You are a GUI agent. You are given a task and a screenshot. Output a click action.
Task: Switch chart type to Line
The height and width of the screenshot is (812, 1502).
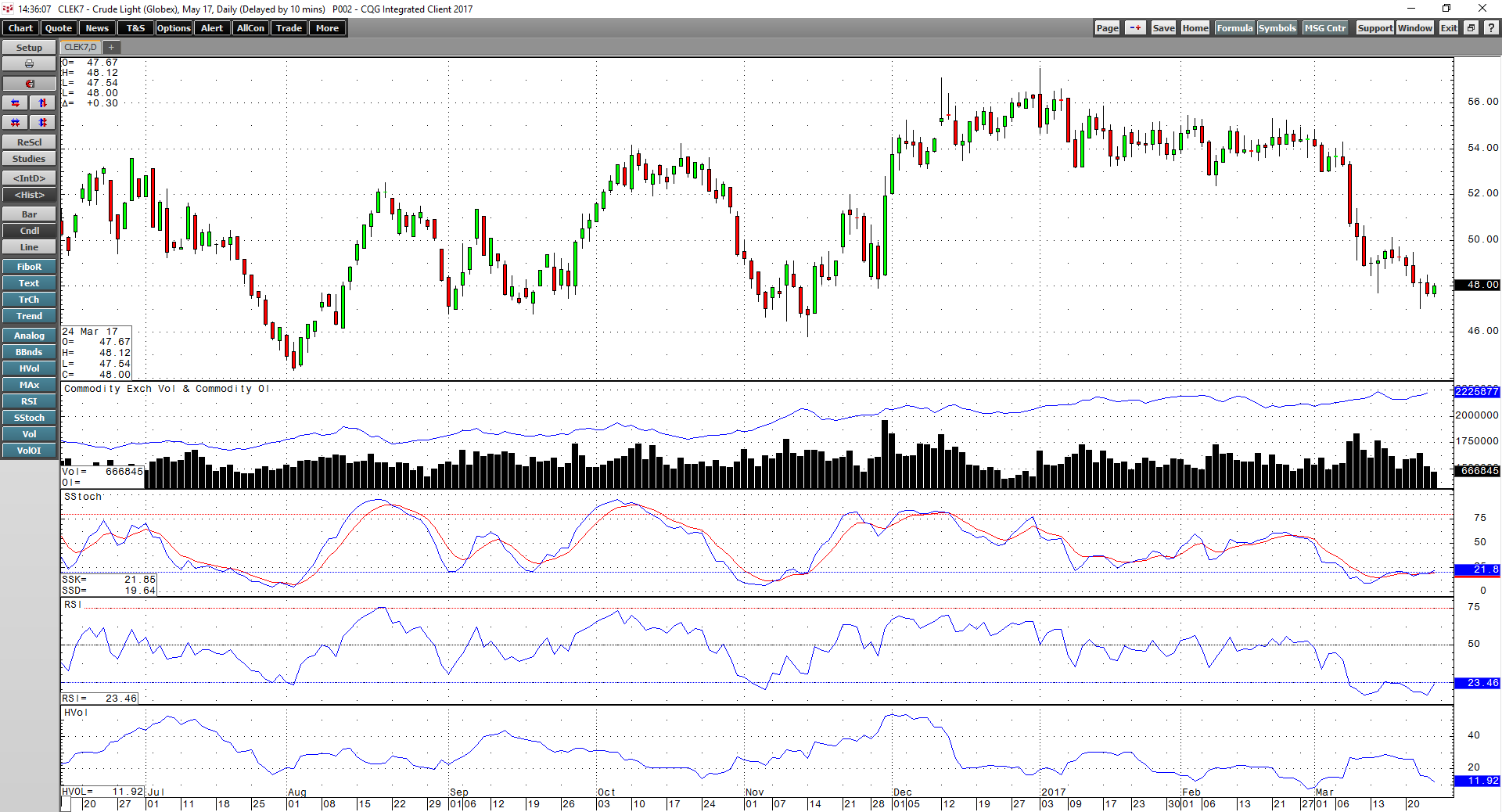(29, 247)
